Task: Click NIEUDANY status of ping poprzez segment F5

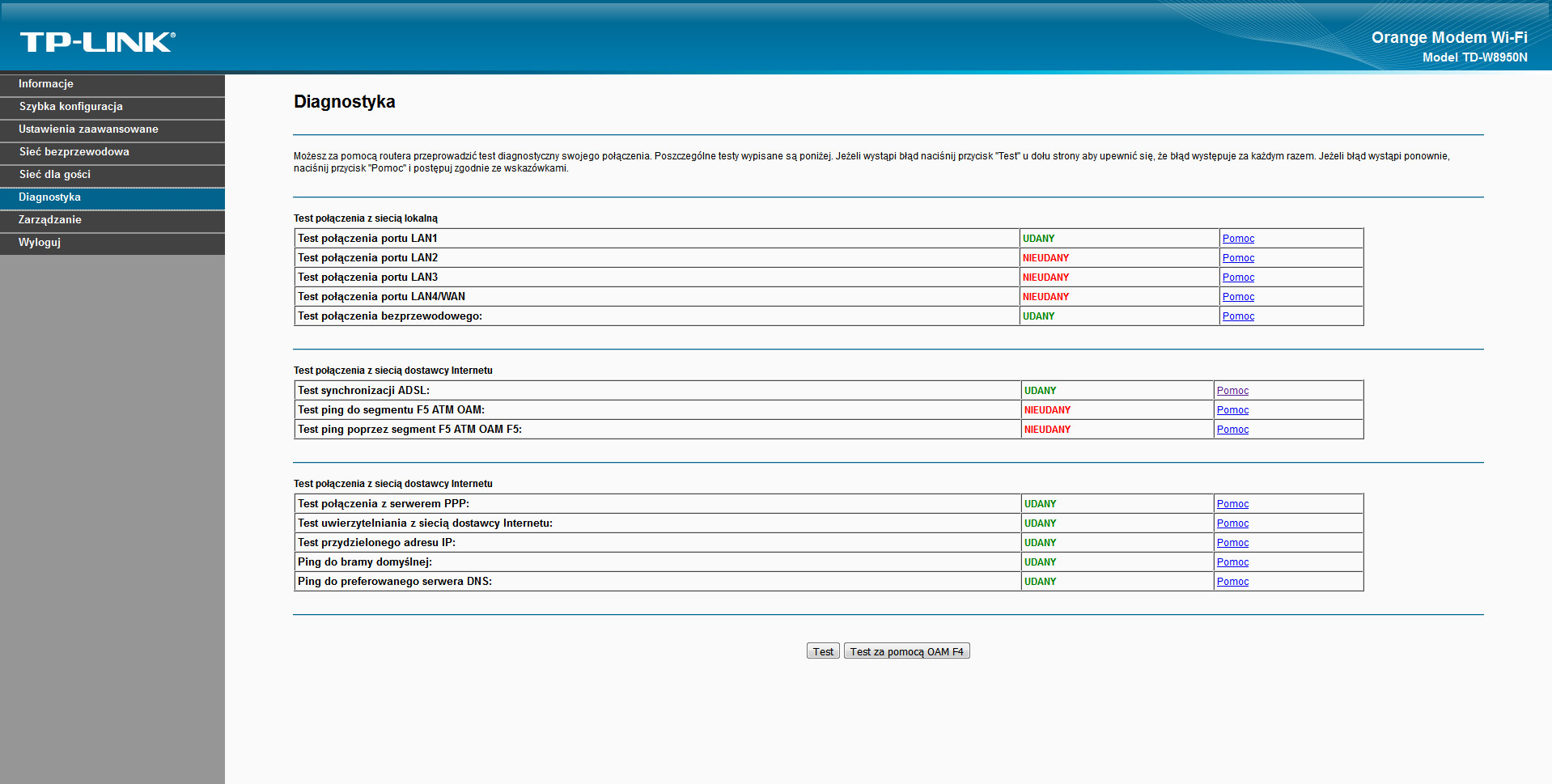Action: click(1047, 430)
